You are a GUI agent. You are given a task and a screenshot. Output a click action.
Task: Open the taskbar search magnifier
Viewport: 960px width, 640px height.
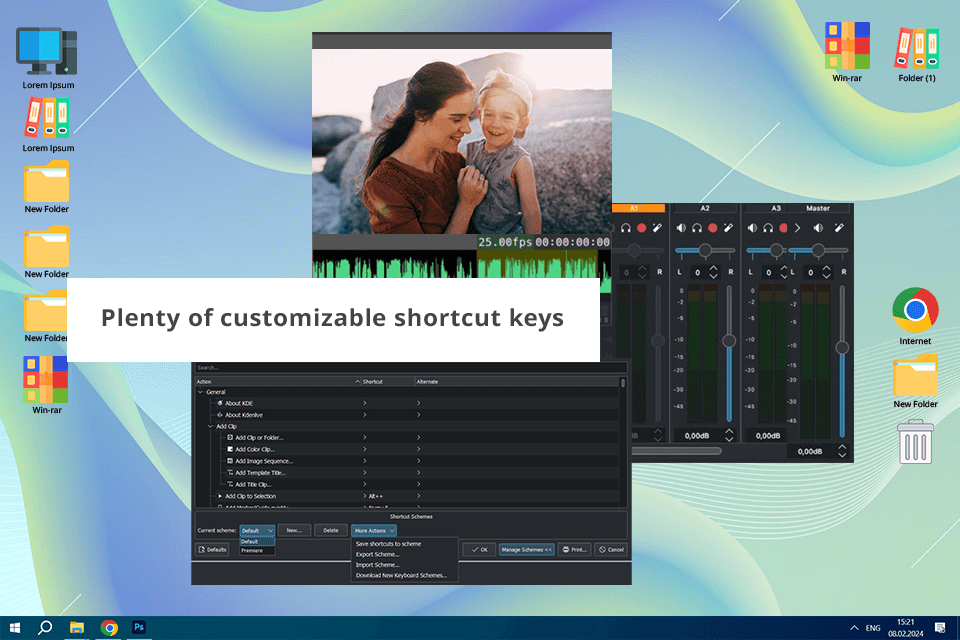[45, 628]
